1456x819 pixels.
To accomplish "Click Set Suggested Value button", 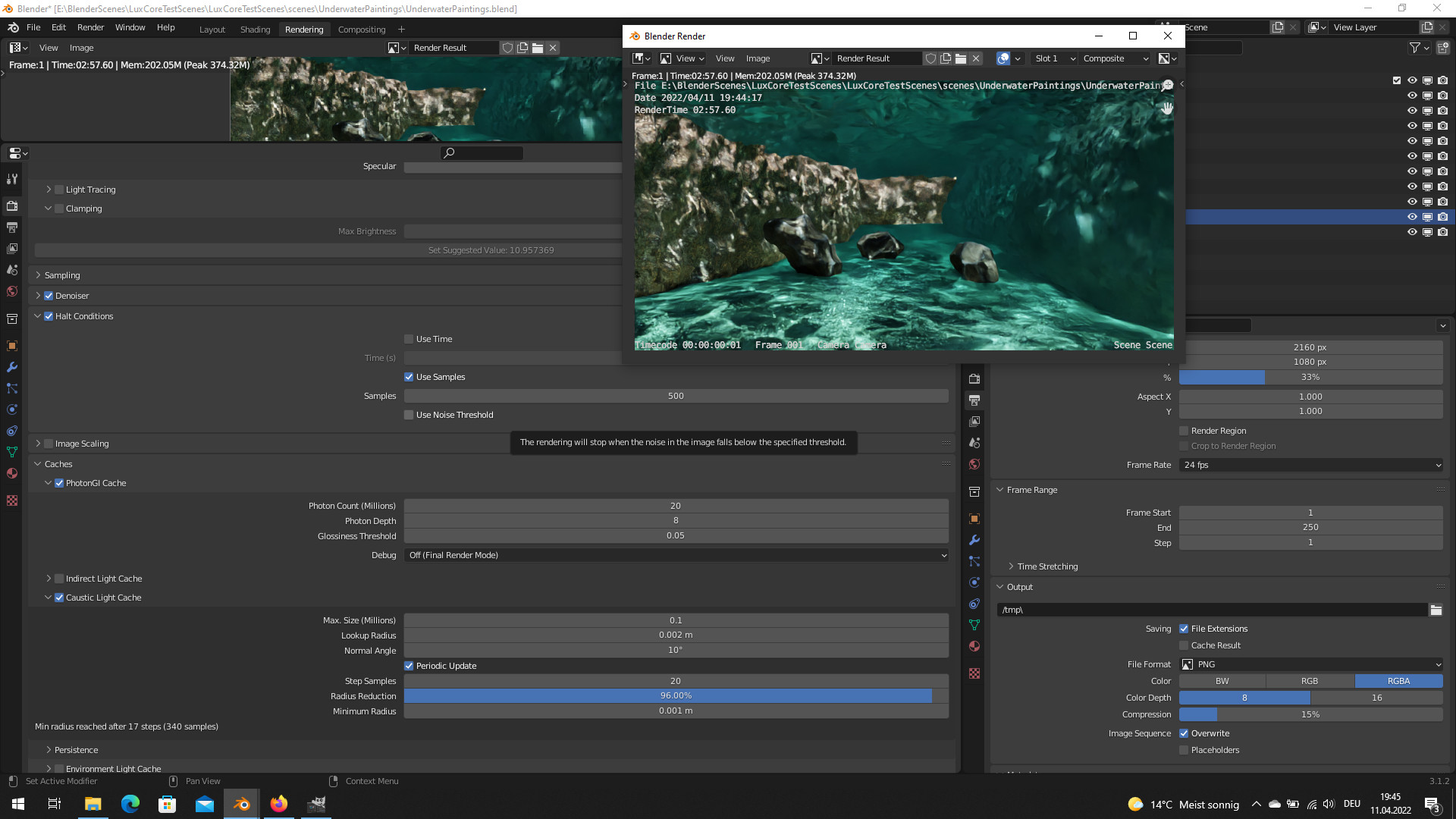I will [490, 250].
